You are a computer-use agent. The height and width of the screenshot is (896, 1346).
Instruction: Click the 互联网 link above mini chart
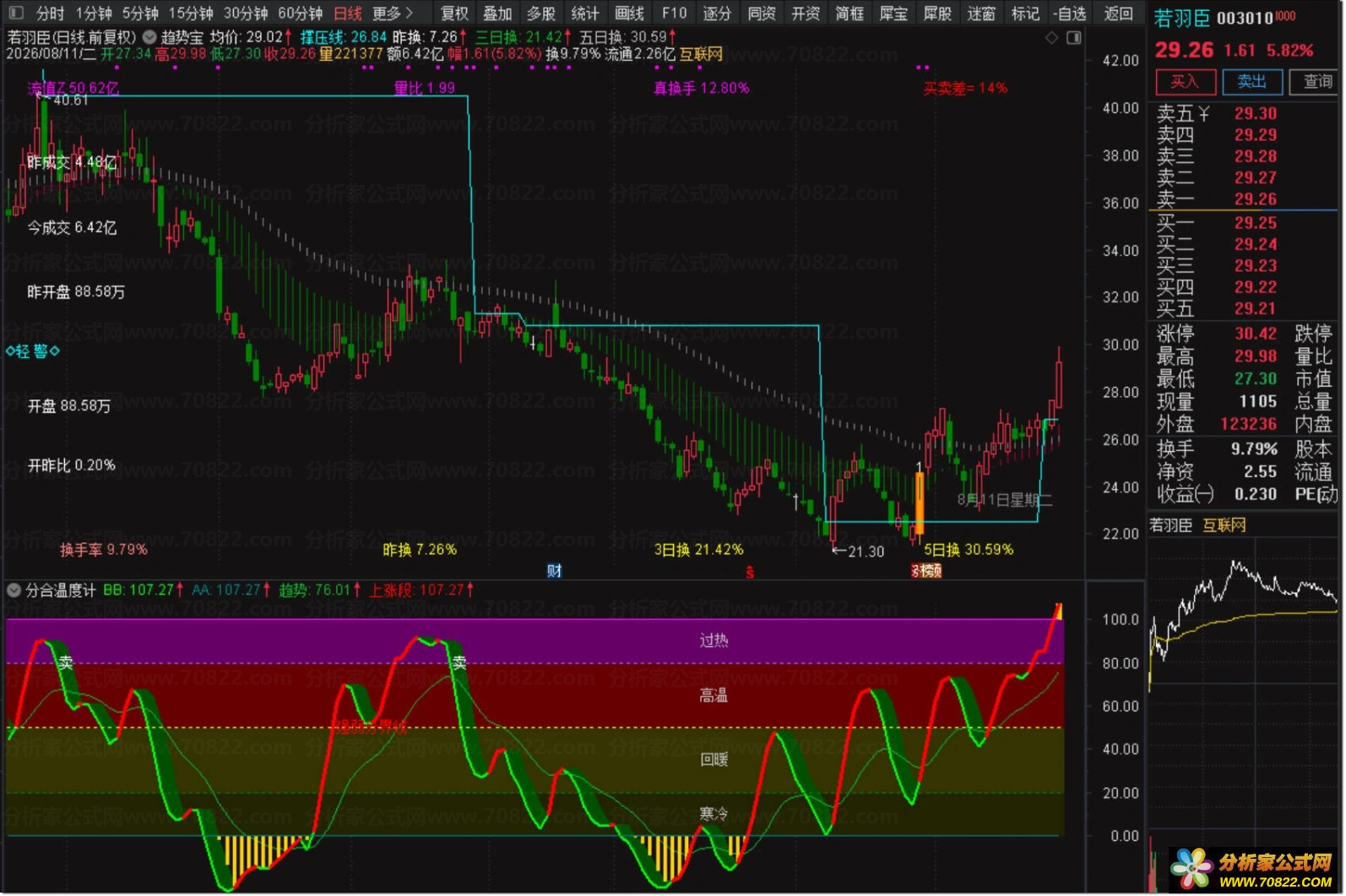point(1224,525)
